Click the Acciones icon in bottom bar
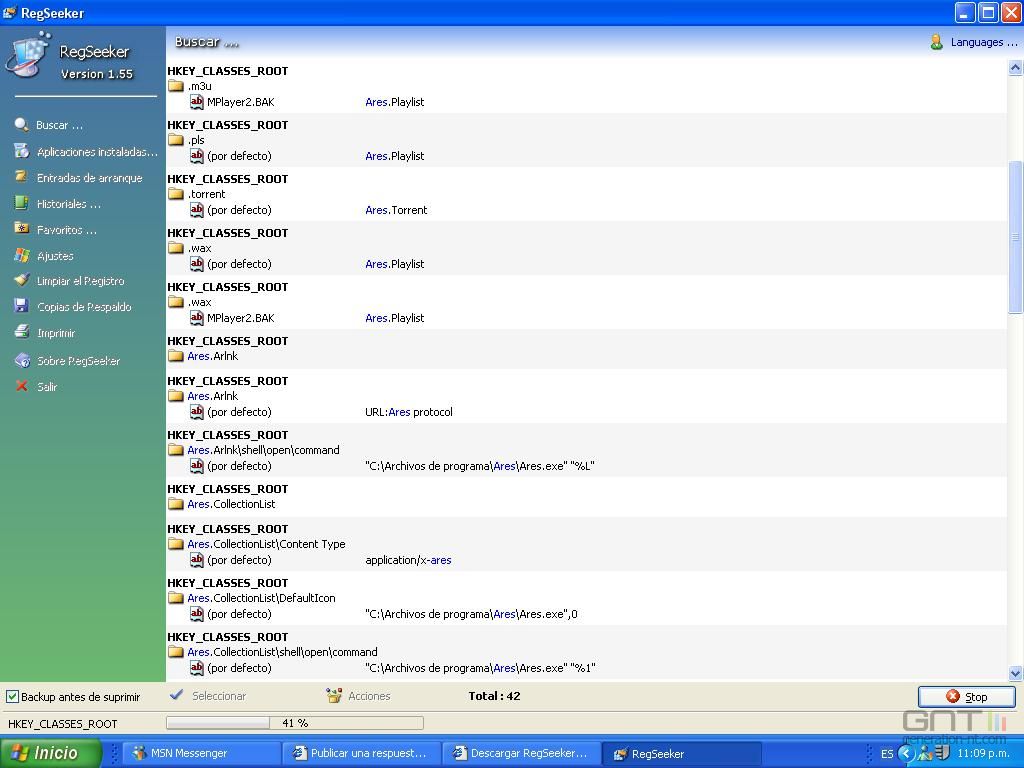Image resolution: width=1024 pixels, height=768 pixels. tap(334, 696)
